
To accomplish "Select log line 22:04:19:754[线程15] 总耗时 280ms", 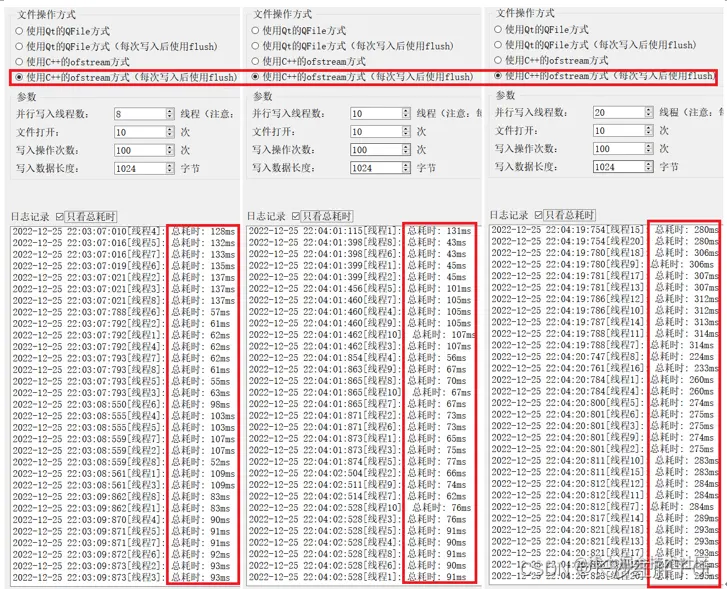I will (605, 230).
